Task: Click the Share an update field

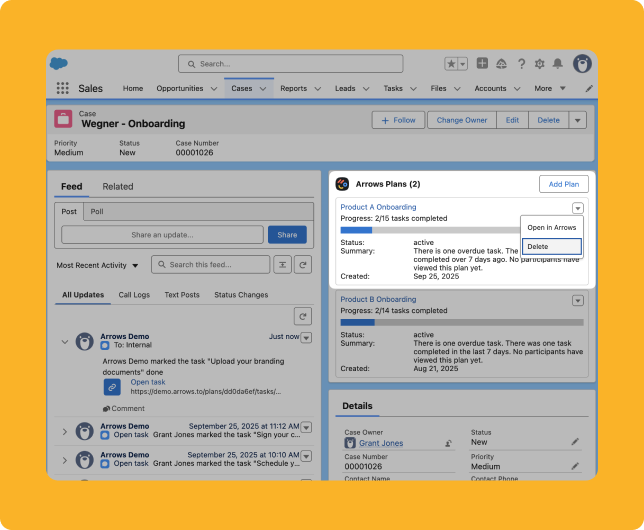Action: click(x=162, y=235)
